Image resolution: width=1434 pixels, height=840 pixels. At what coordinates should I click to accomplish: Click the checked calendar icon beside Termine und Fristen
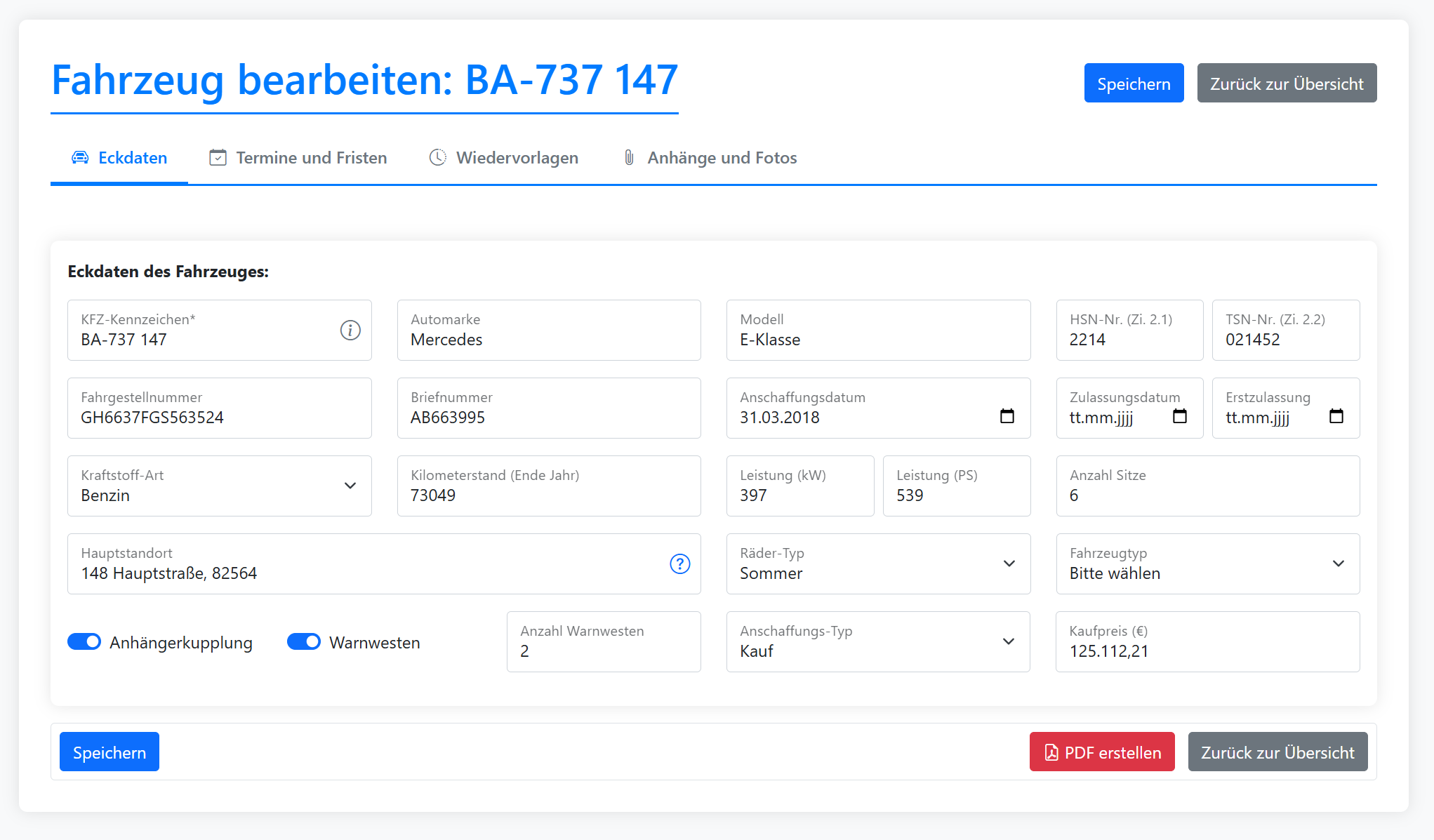coord(218,157)
